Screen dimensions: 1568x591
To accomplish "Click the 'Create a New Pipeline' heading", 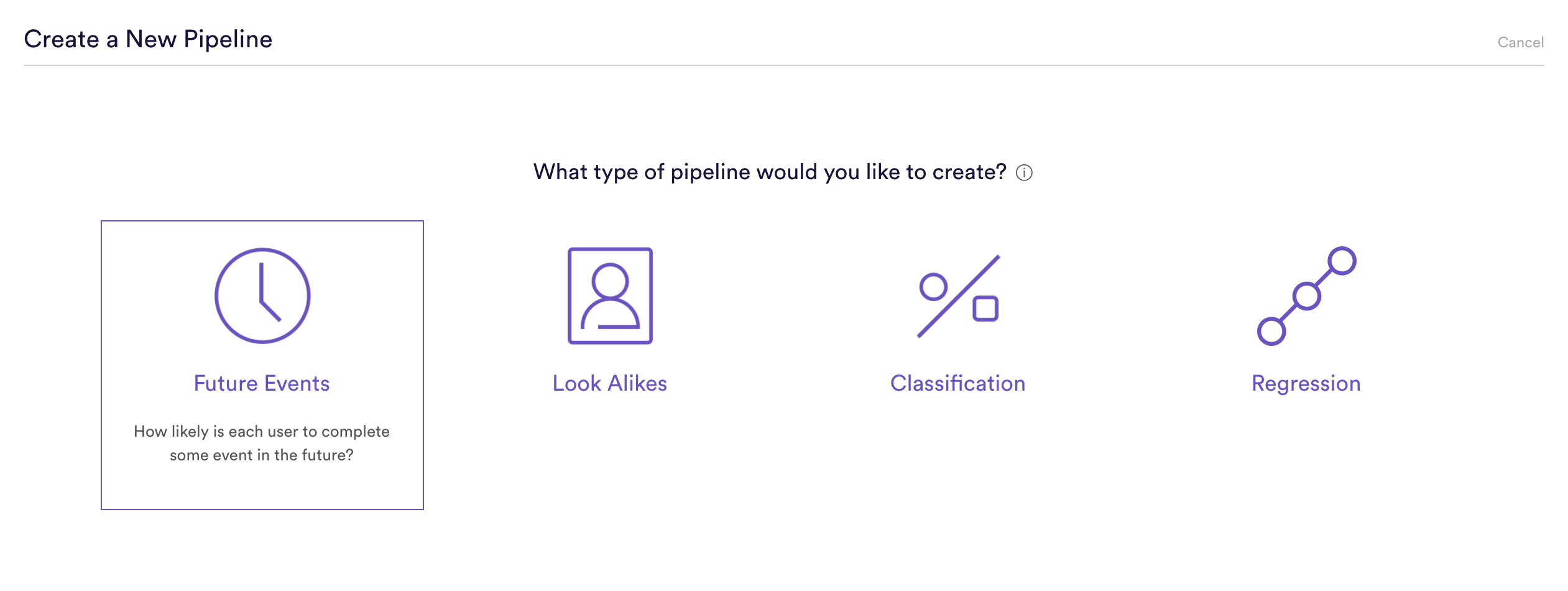I will coord(148,39).
